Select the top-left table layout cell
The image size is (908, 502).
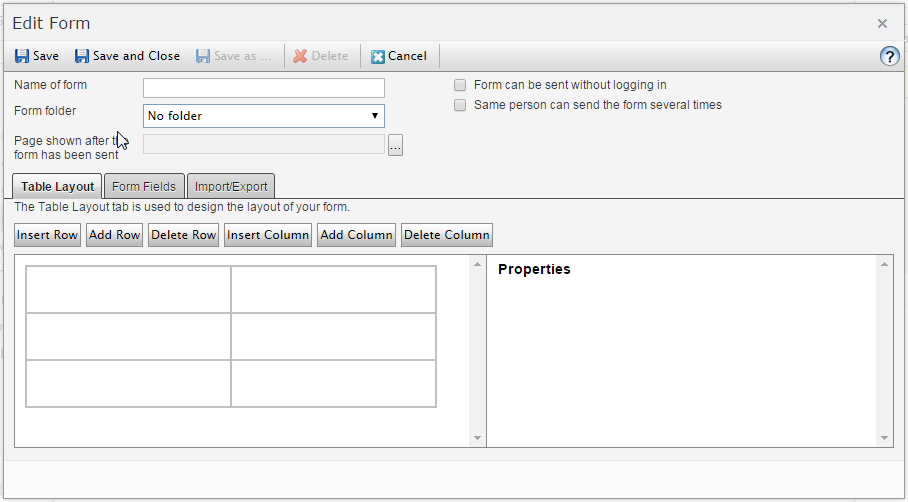pyautogui.click(x=128, y=289)
